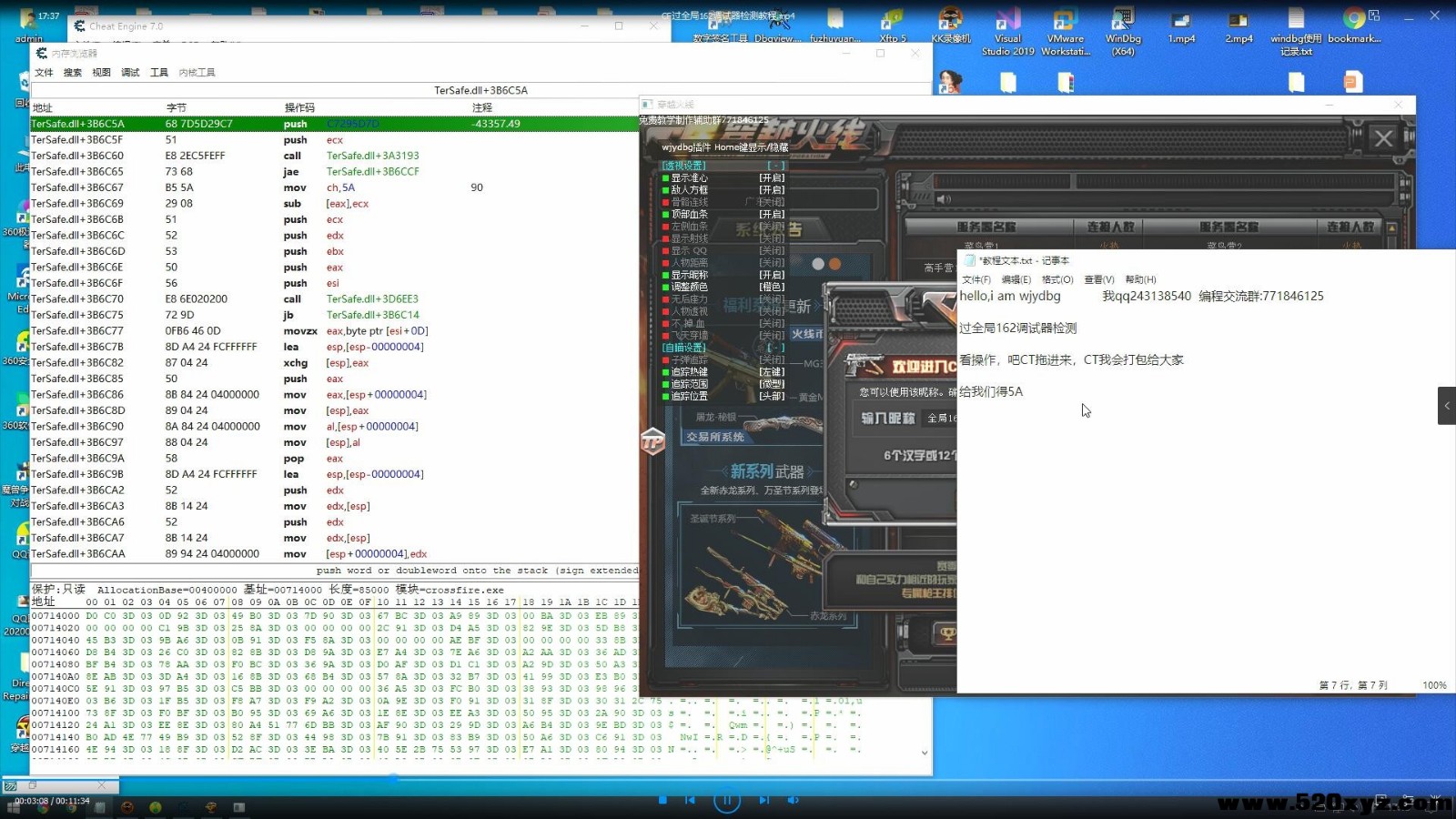Change the 追踪热键 value 左键
Viewport: 1456px width, 819px height.
[772, 372]
